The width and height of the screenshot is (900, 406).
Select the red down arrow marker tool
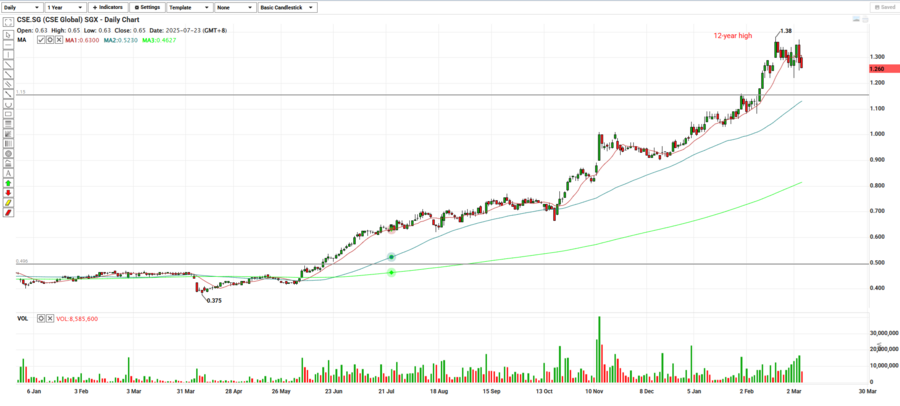point(8,194)
